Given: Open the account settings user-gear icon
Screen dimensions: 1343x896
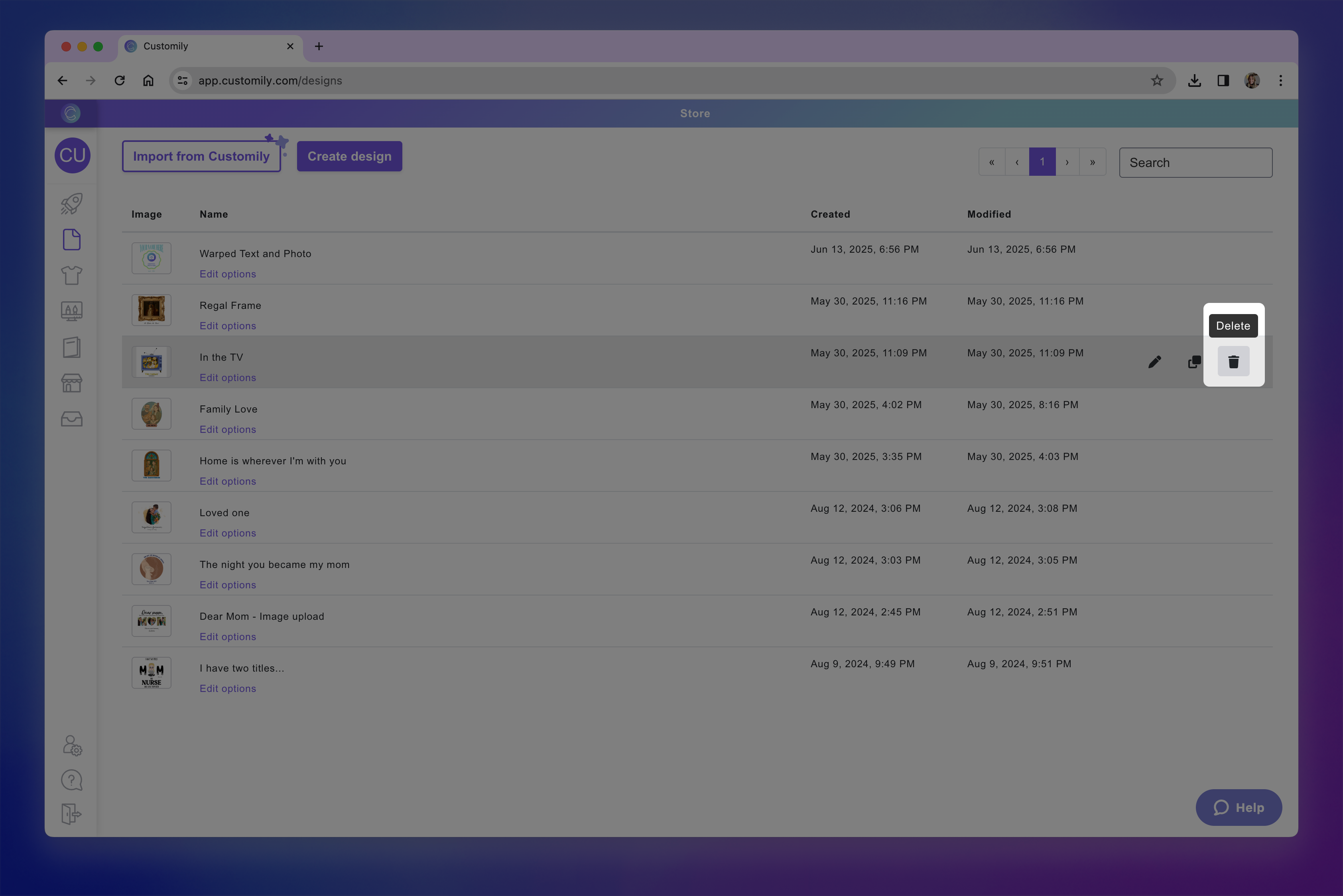Looking at the screenshot, I should click(71, 745).
